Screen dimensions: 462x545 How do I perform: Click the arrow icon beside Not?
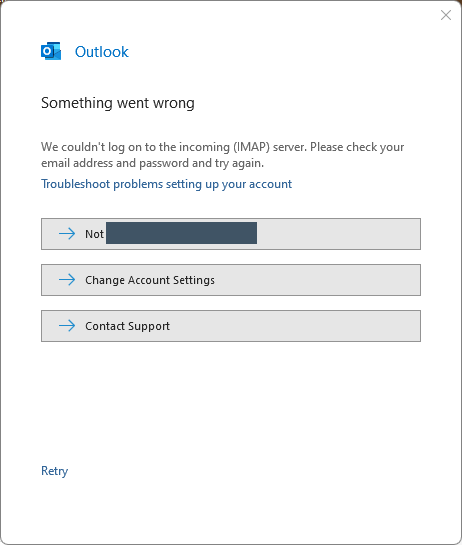(67, 234)
